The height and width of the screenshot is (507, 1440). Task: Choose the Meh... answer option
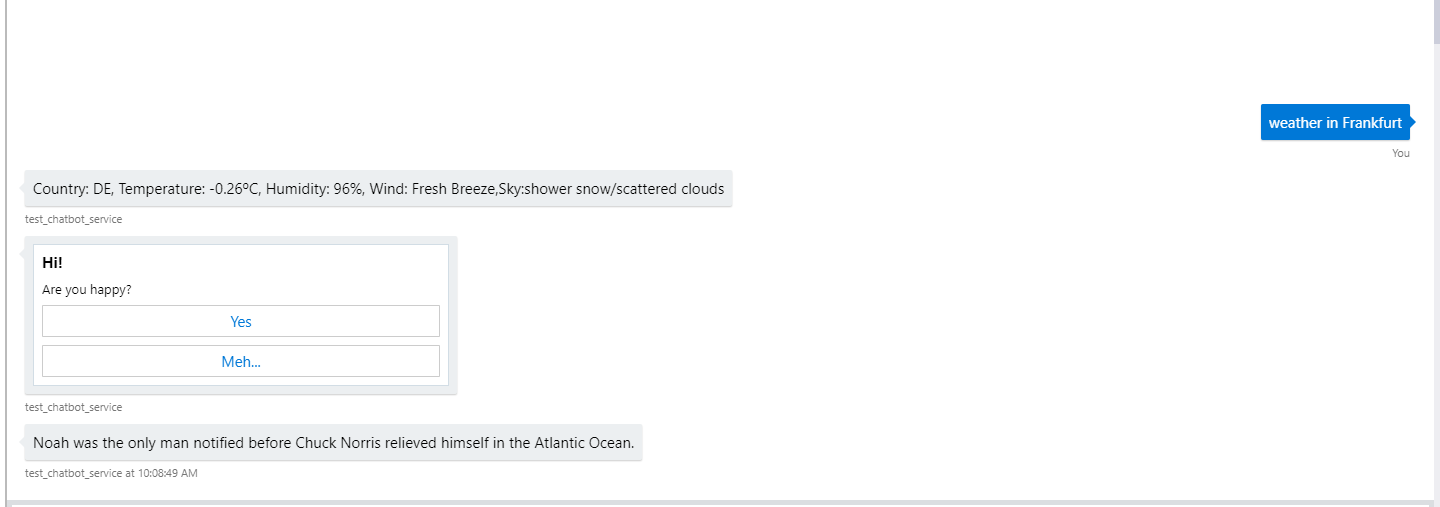tap(240, 361)
